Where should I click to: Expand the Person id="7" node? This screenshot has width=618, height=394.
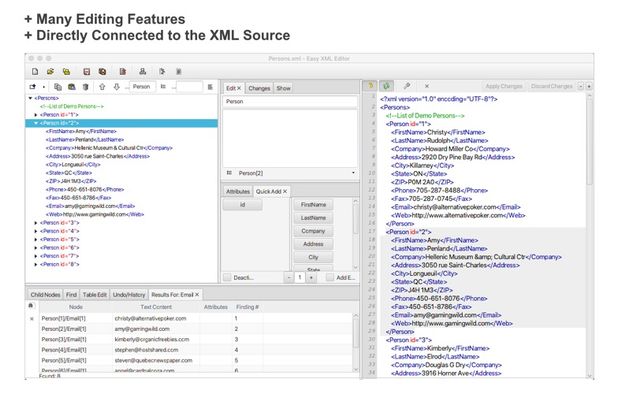pyautogui.click(x=36, y=256)
